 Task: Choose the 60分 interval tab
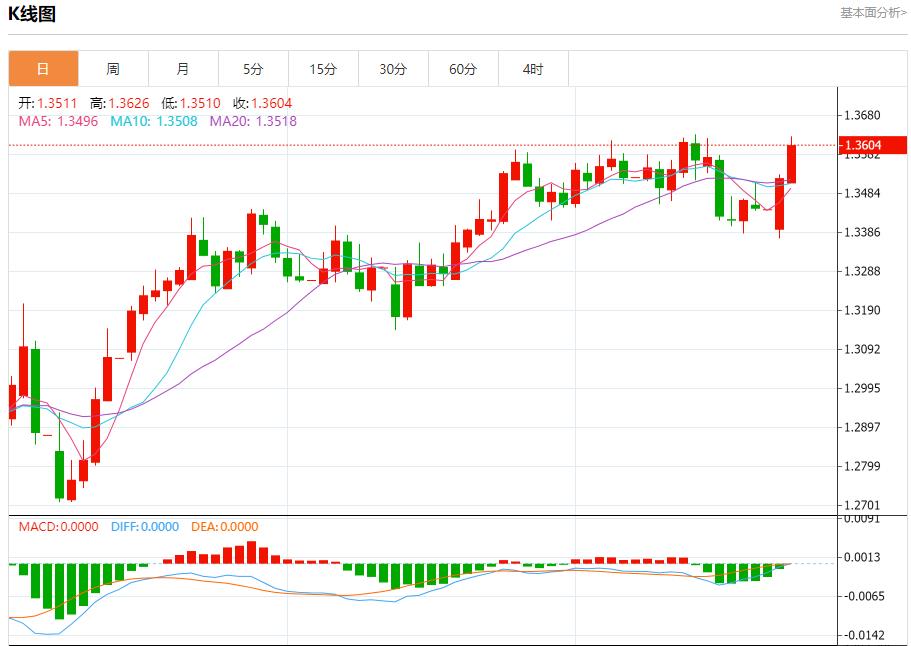click(463, 69)
